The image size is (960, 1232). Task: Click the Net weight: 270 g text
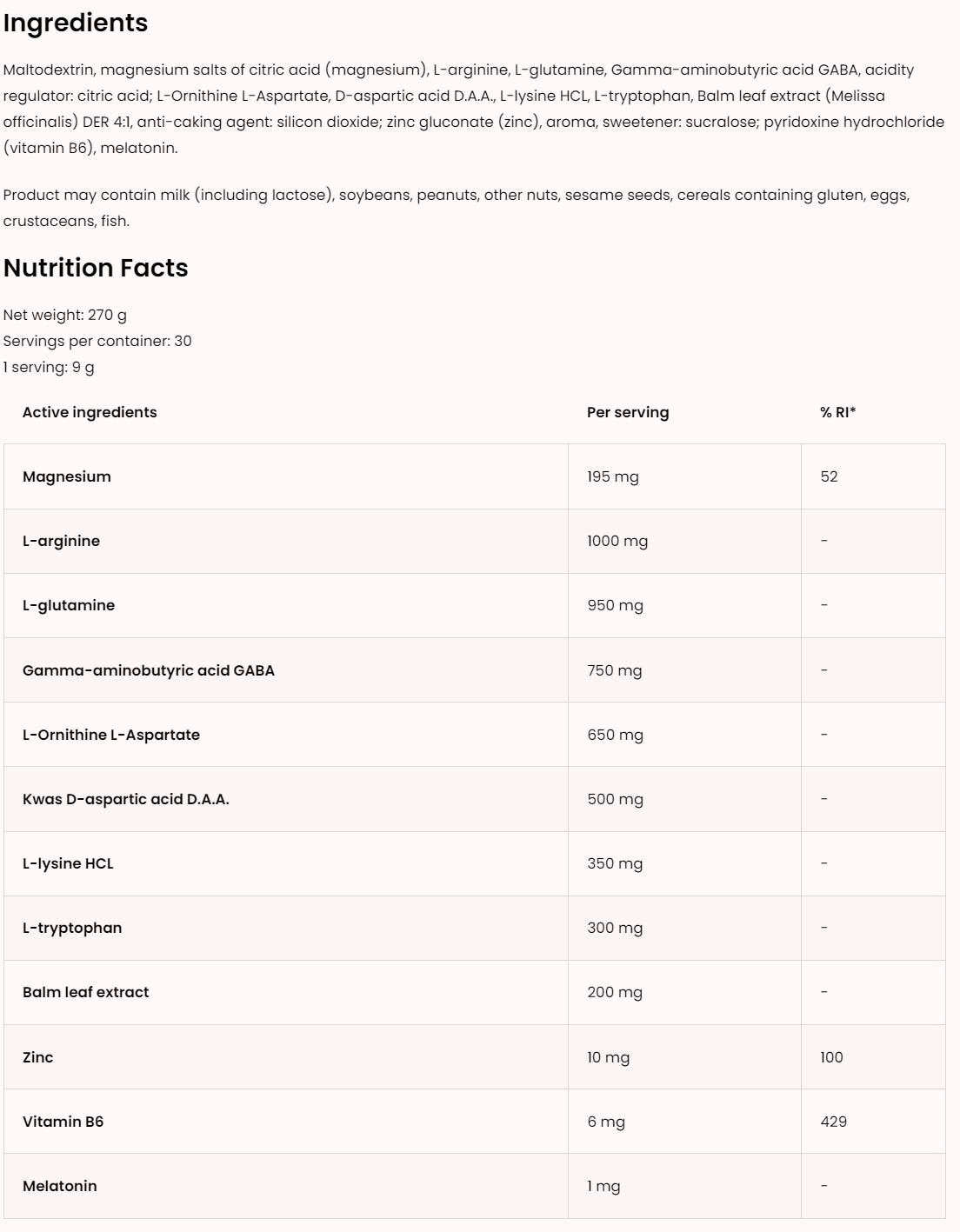(65, 315)
